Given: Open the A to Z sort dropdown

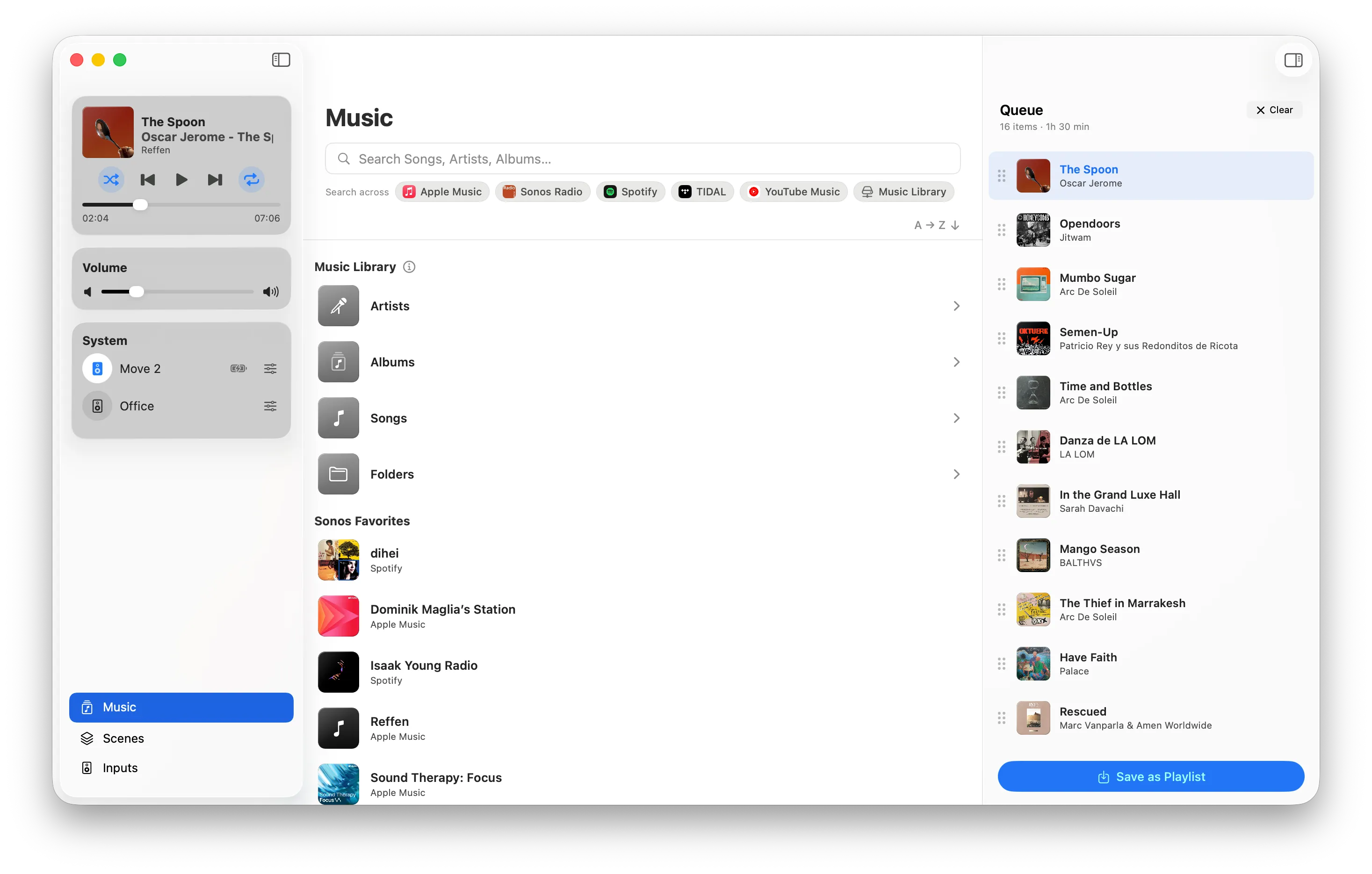Looking at the screenshot, I should (937, 225).
